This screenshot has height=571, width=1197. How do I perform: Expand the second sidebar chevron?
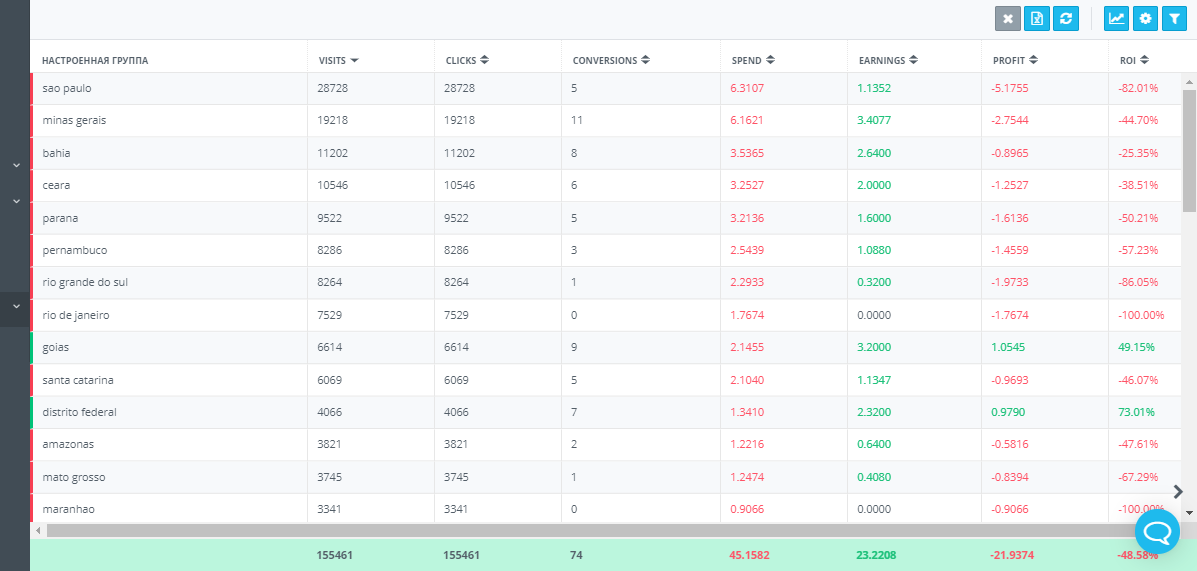16,201
